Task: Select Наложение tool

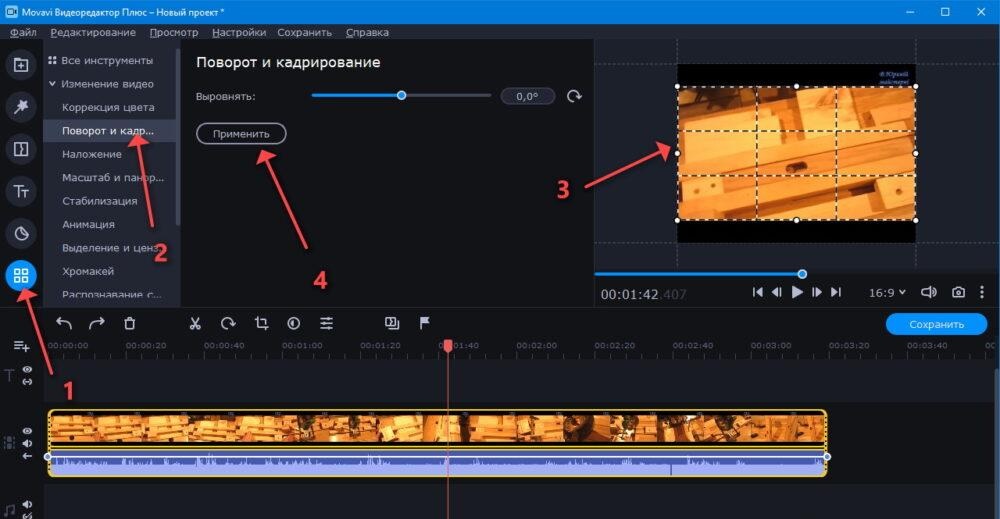Action: pyautogui.click(x=92, y=154)
